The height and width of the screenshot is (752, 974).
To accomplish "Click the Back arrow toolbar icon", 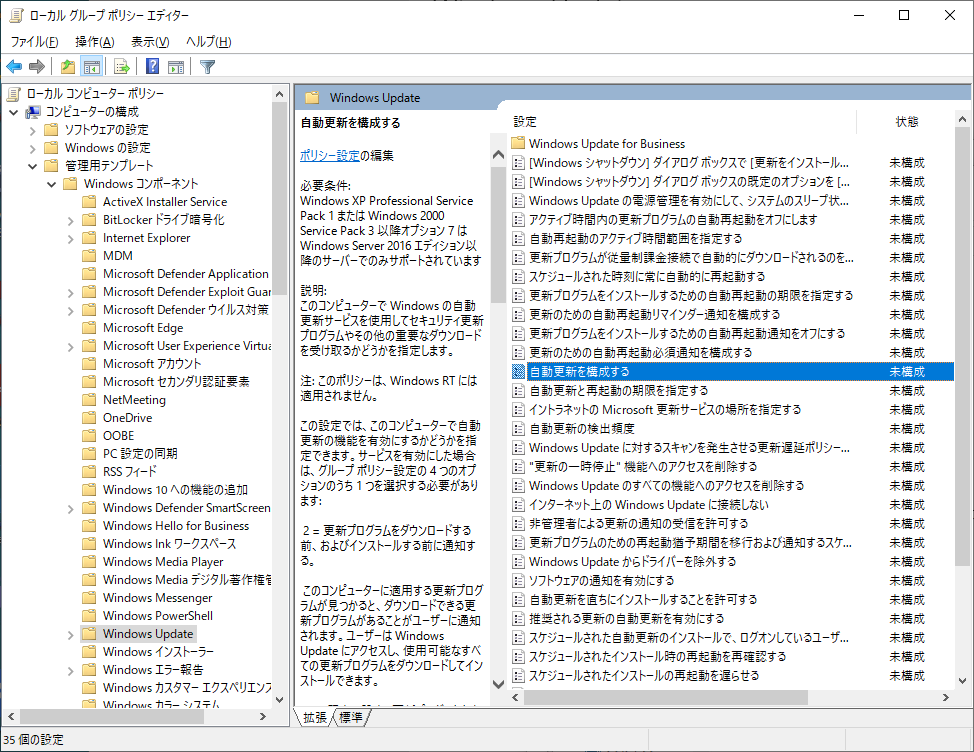I will (x=14, y=66).
